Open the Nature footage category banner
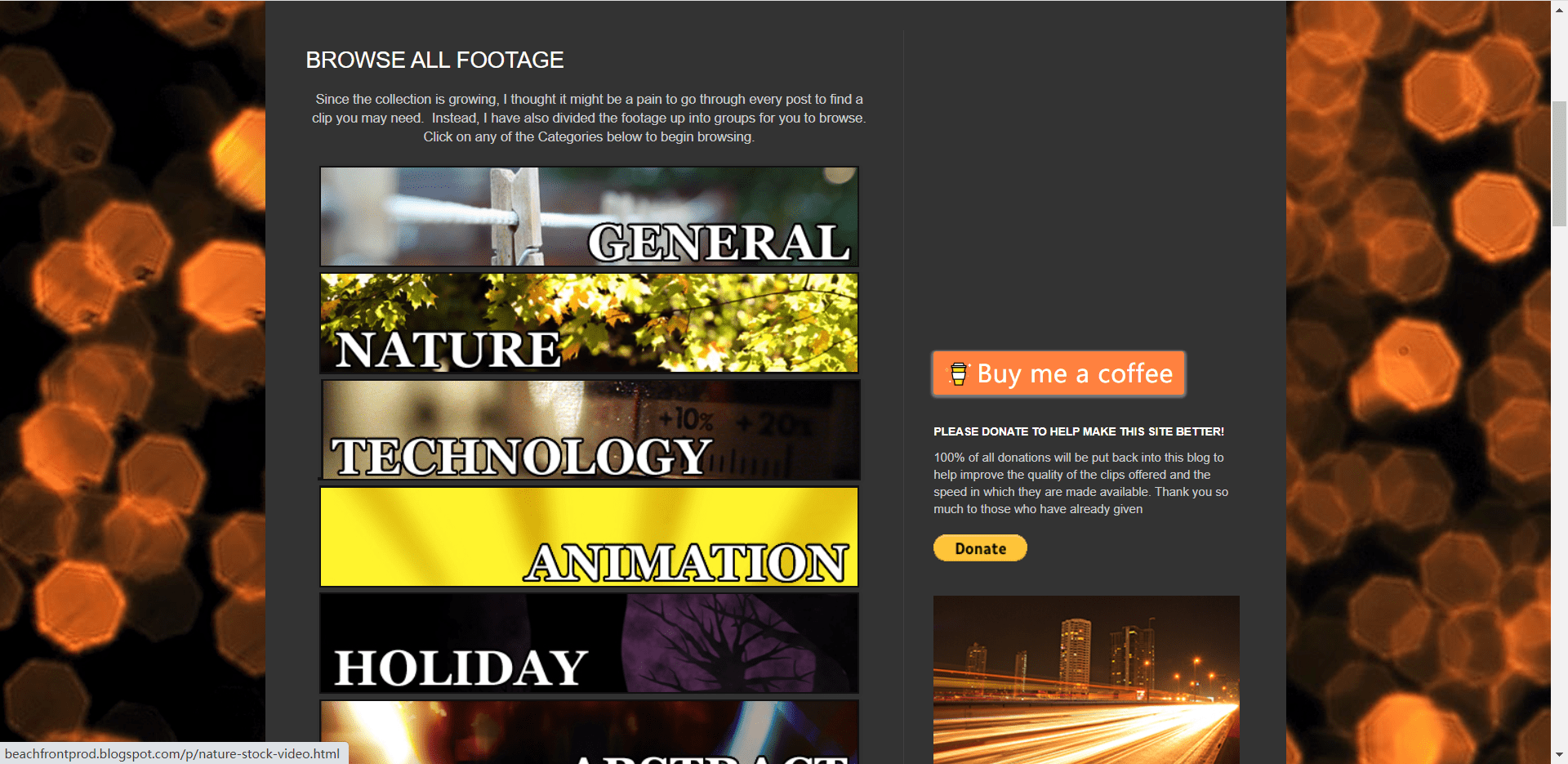 click(589, 324)
